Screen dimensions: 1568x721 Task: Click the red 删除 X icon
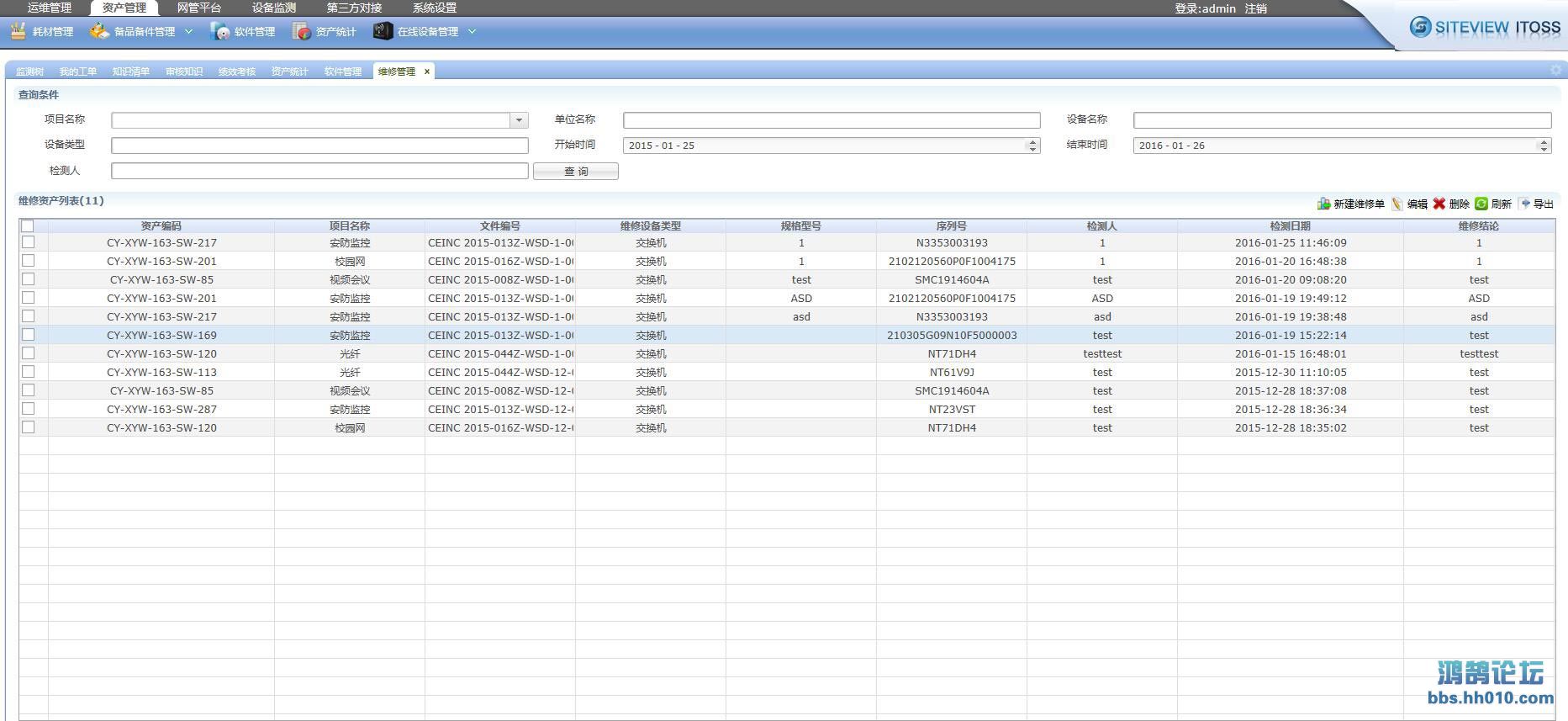coord(1439,204)
